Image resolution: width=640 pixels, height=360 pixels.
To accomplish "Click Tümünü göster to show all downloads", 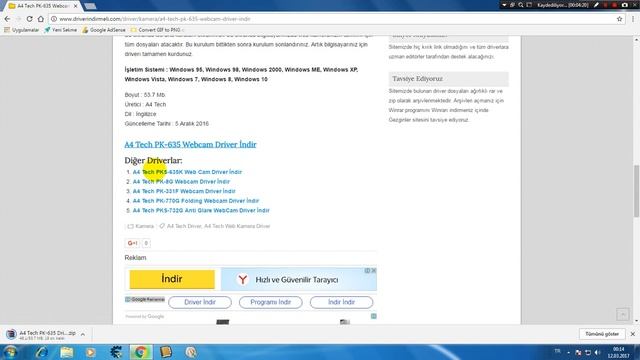I will coord(602,334).
